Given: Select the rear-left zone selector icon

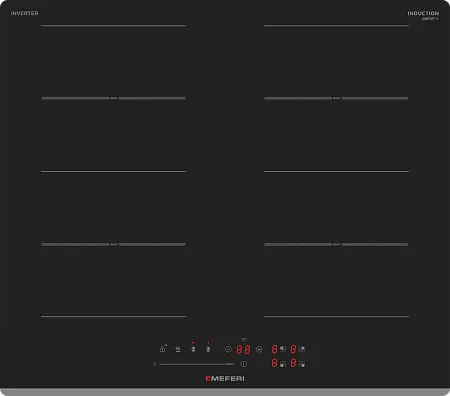Looking at the screenshot, I should 283,349.
